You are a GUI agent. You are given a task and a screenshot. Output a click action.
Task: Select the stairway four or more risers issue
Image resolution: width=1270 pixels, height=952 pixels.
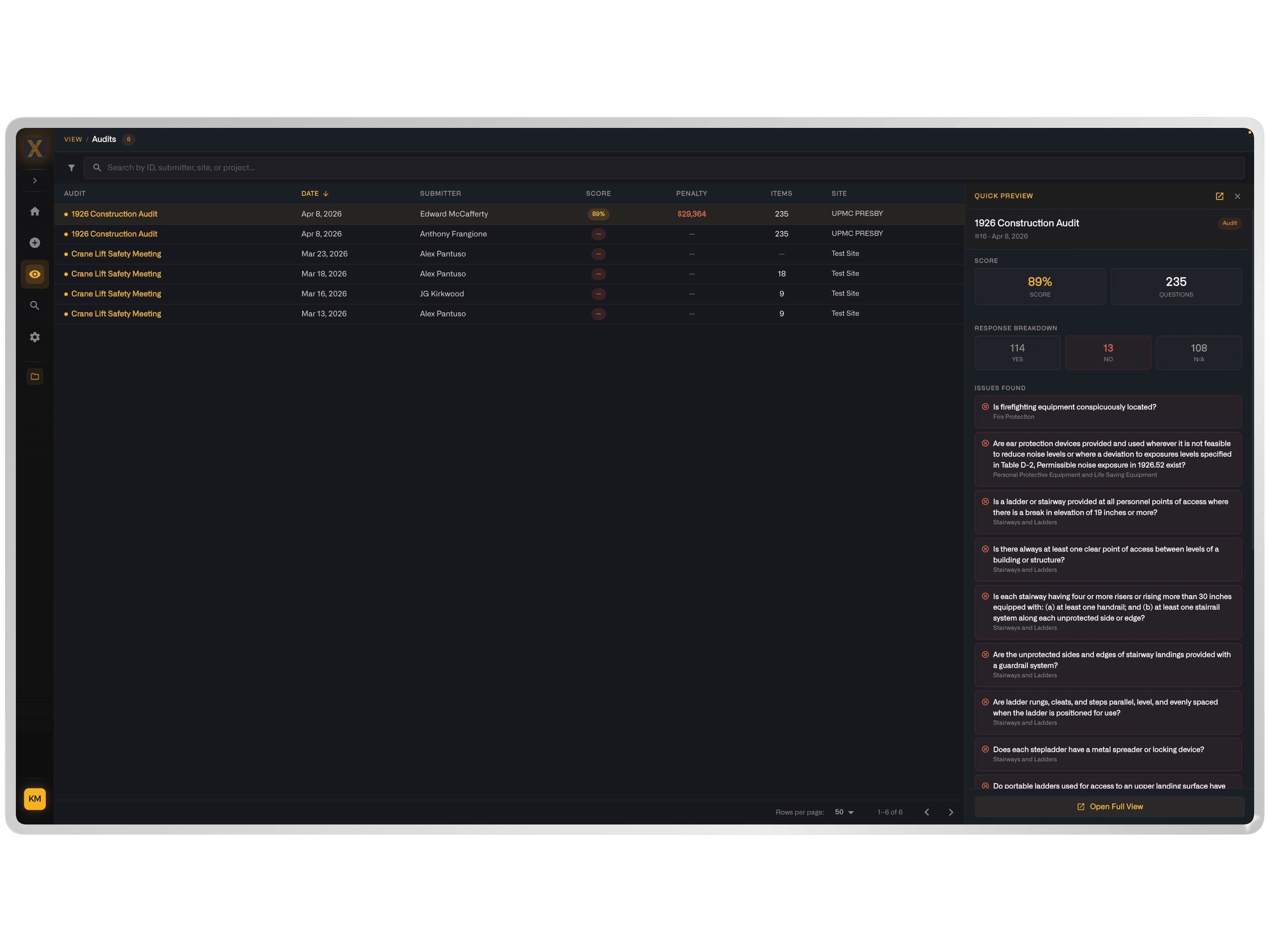click(1108, 613)
